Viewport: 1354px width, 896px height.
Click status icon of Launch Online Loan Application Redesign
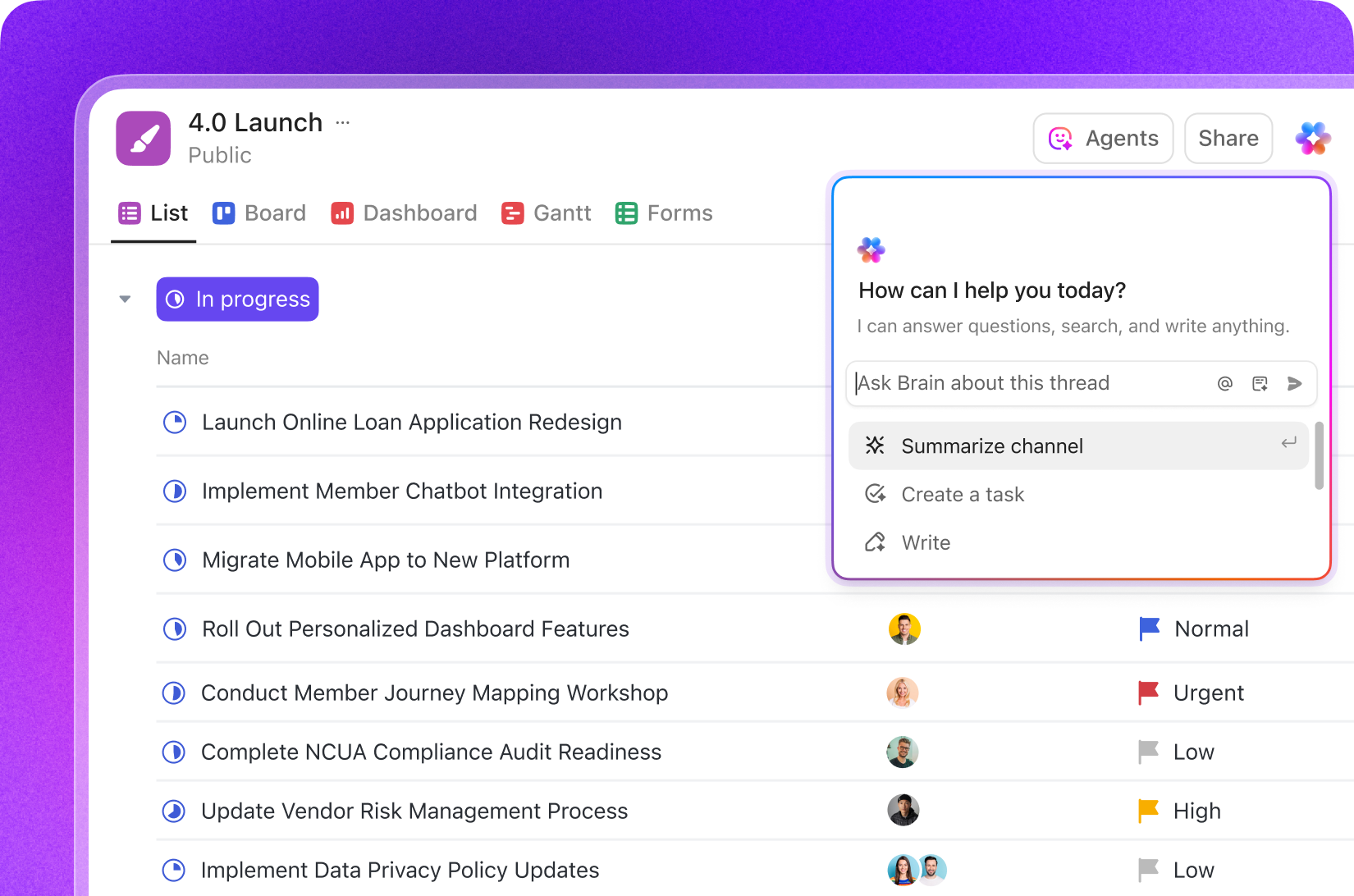(x=175, y=423)
